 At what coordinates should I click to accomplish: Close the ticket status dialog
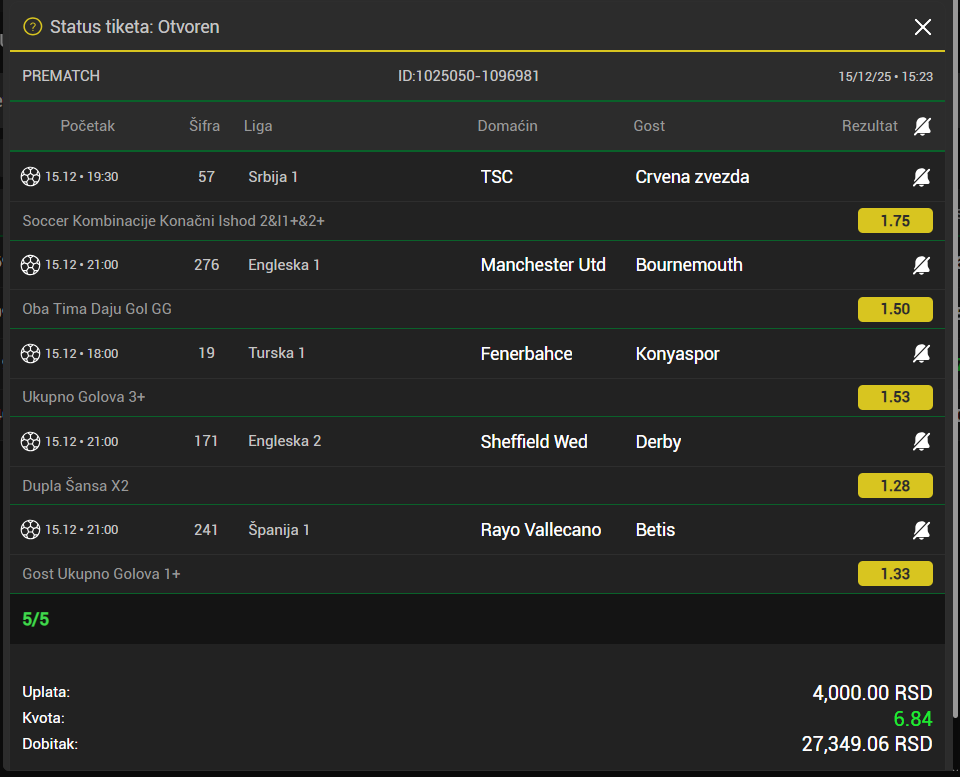[x=922, y=27]
